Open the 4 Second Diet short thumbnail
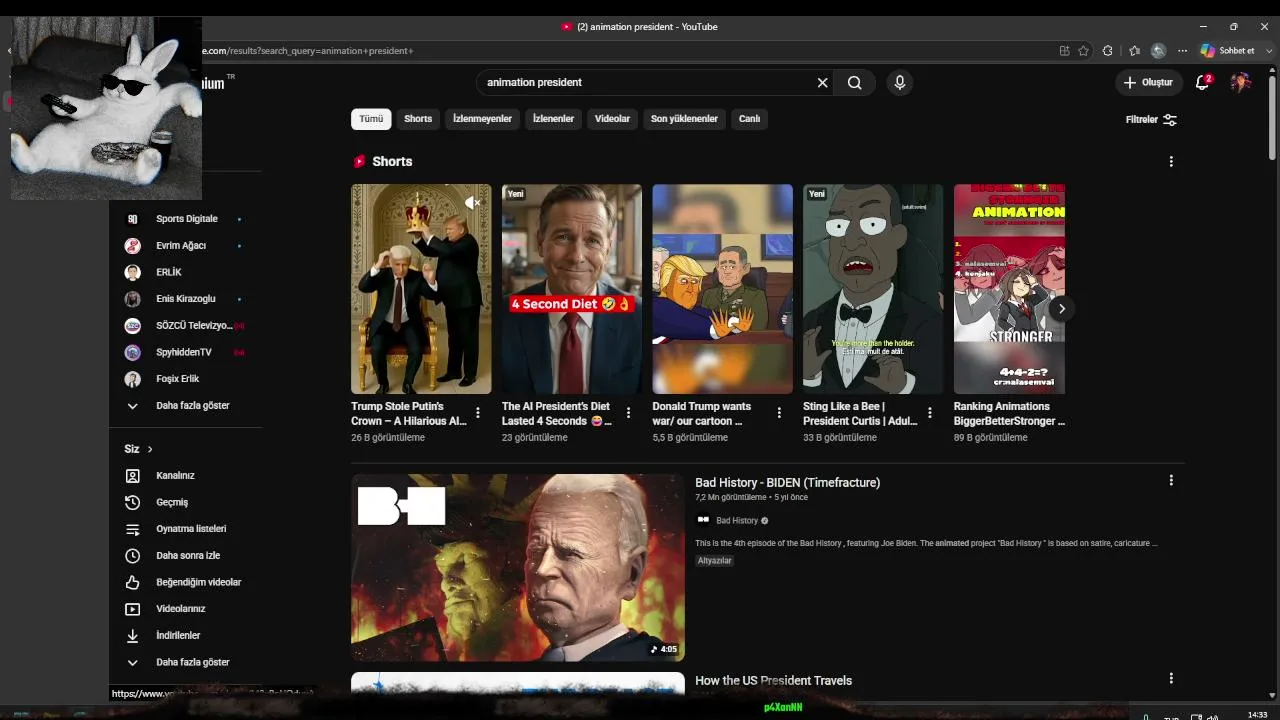The image size is (1280, 720). (x=571, y=289)
